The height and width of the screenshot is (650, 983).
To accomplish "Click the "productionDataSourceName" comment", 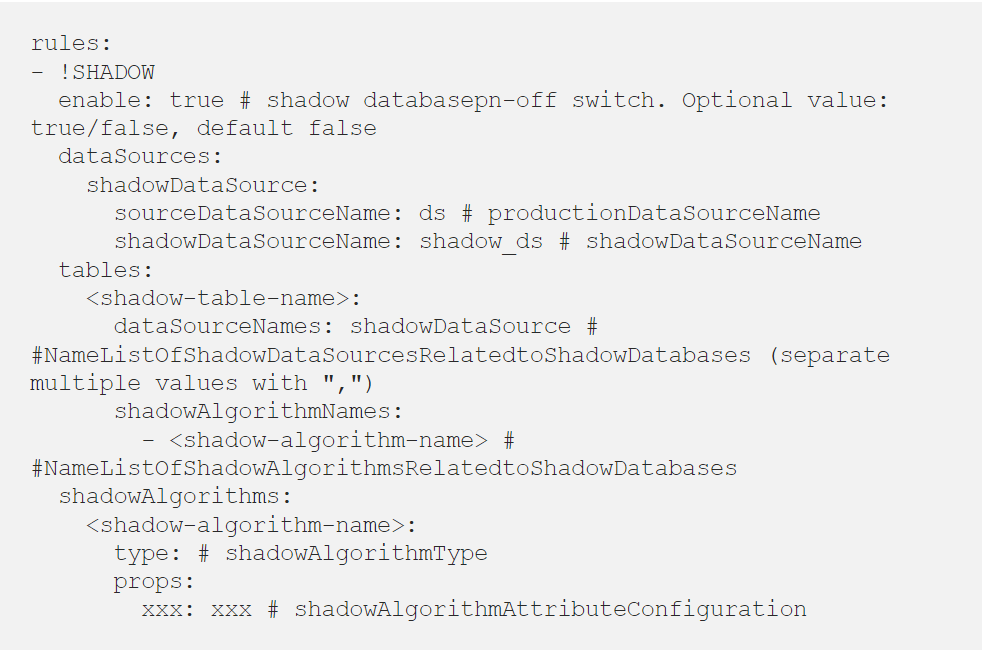I will 654,213.
